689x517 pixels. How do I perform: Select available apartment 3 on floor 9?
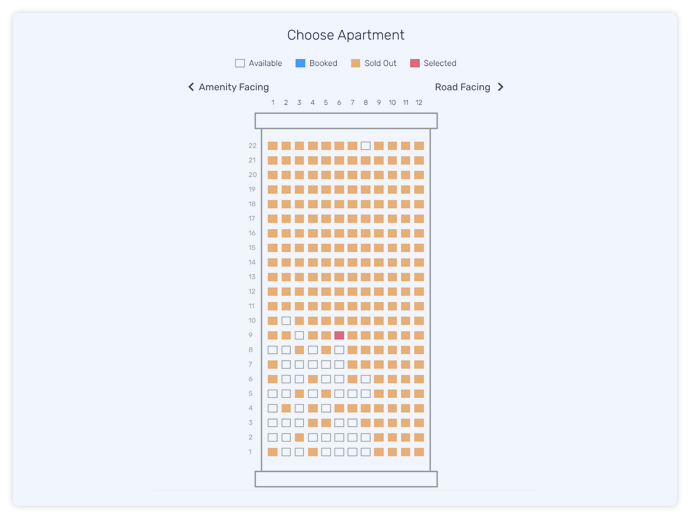click(x=299, y=335)
